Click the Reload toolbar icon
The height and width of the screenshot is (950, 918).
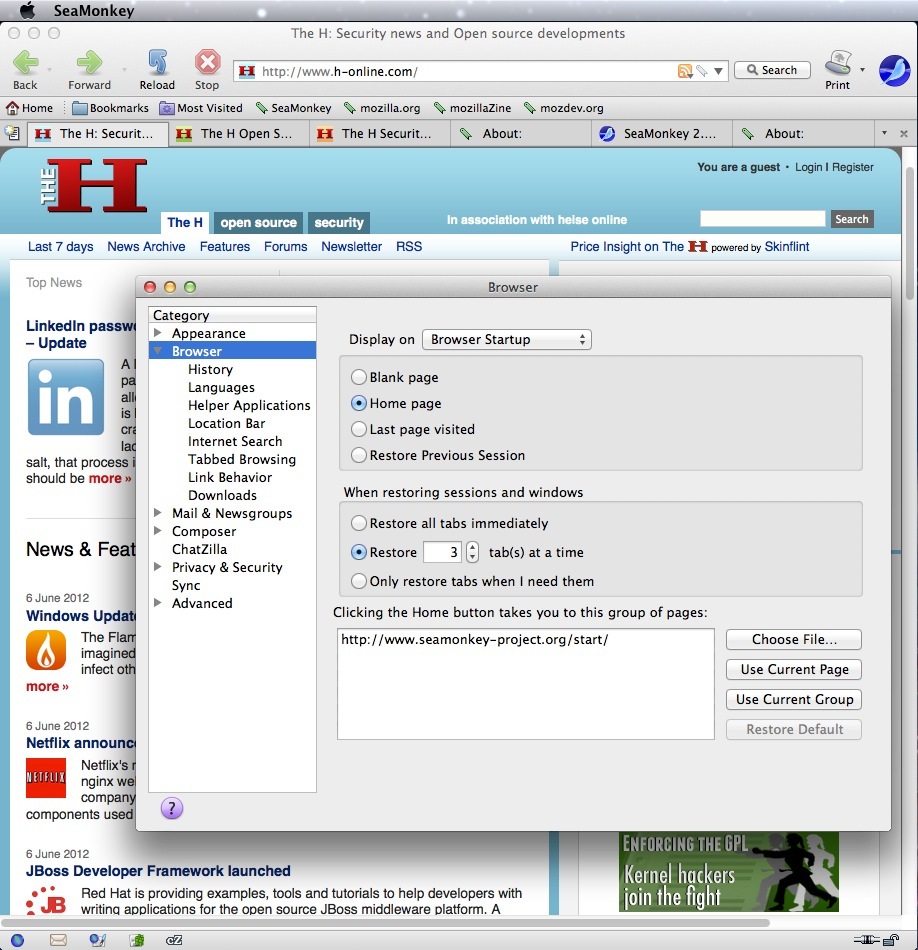[157, 64]
